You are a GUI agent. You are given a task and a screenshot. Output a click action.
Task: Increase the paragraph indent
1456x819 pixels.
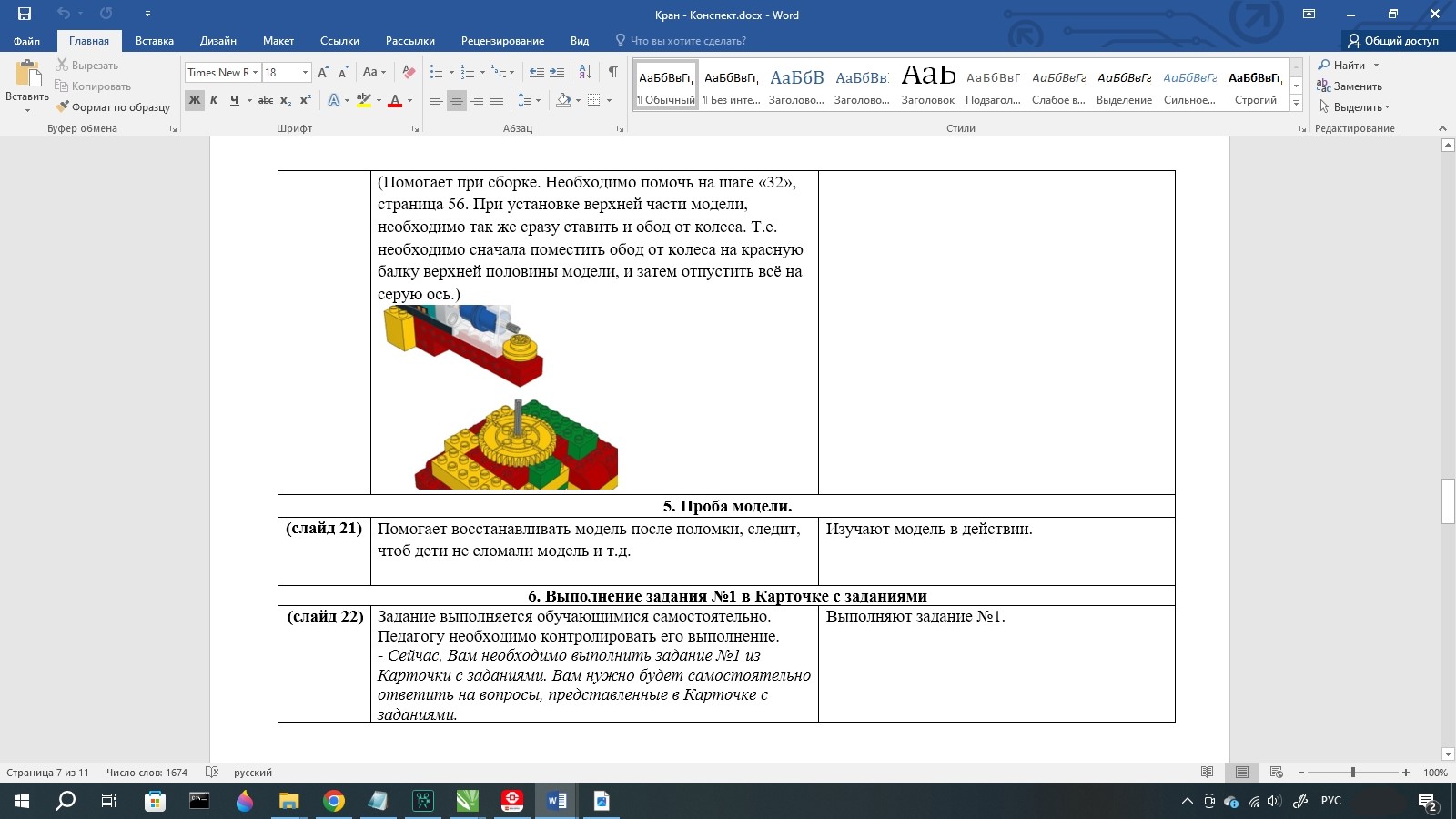point(557,72)
